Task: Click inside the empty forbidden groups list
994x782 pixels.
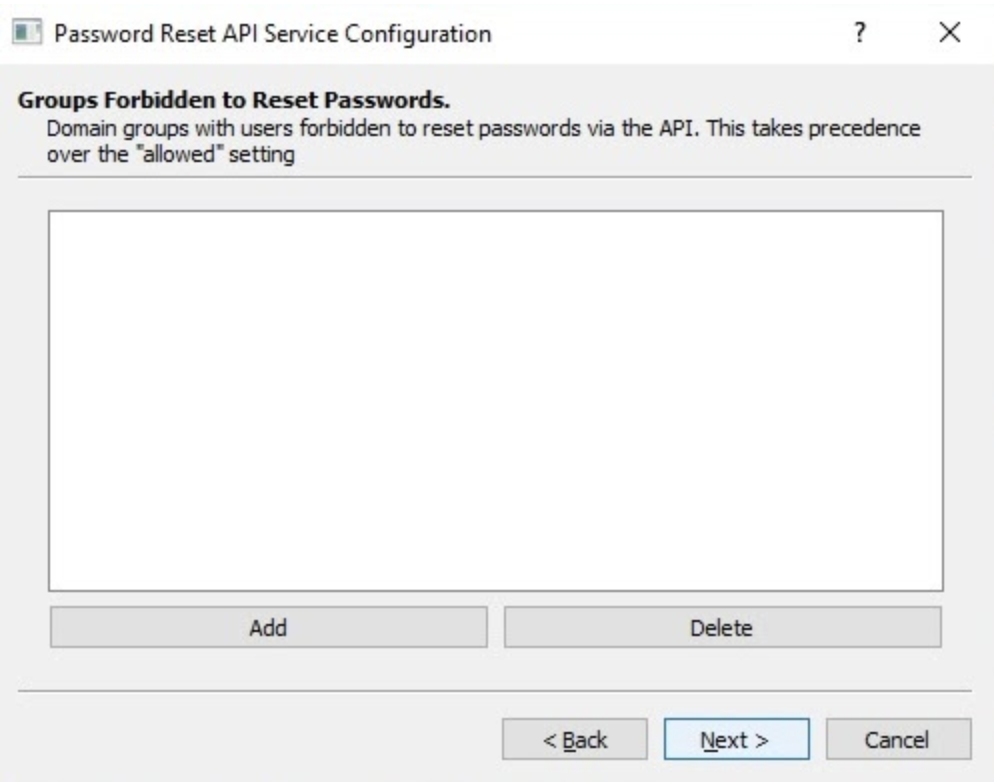Action: point(495,400)
